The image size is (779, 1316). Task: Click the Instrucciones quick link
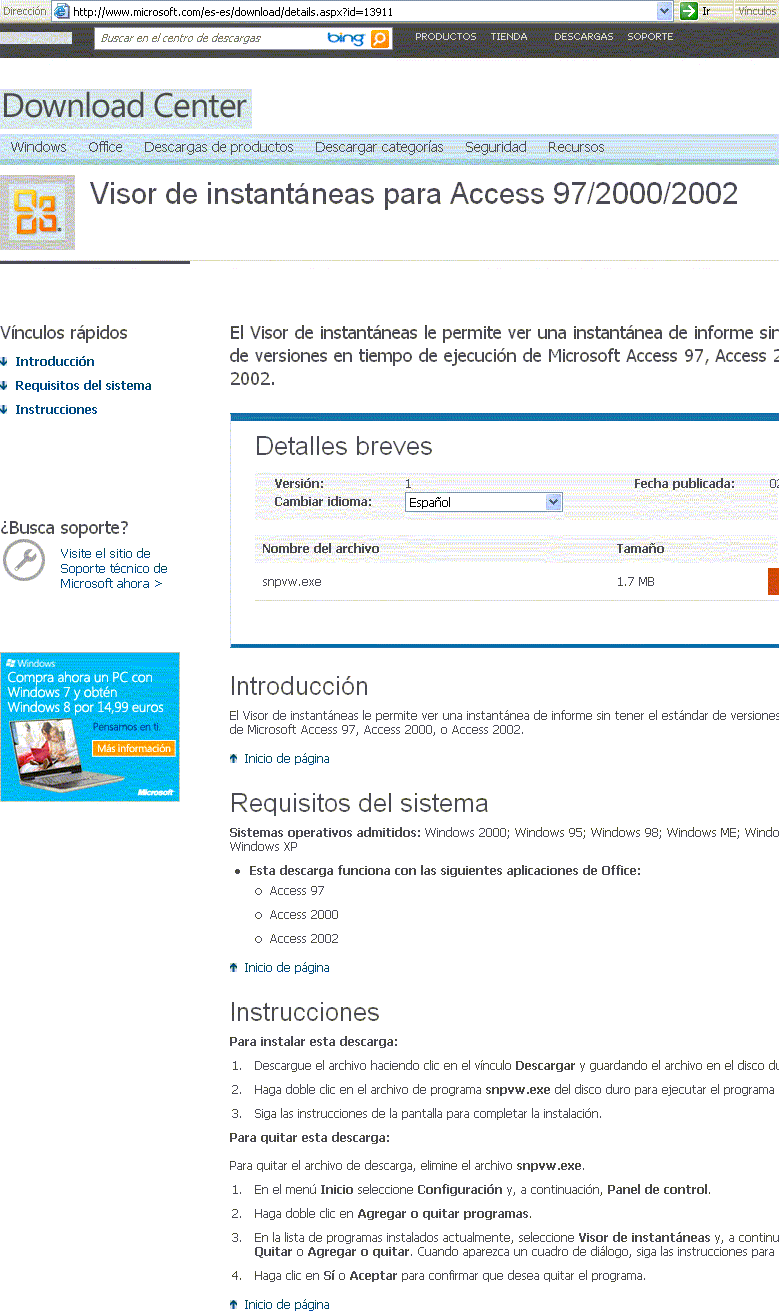click(56, 410)
